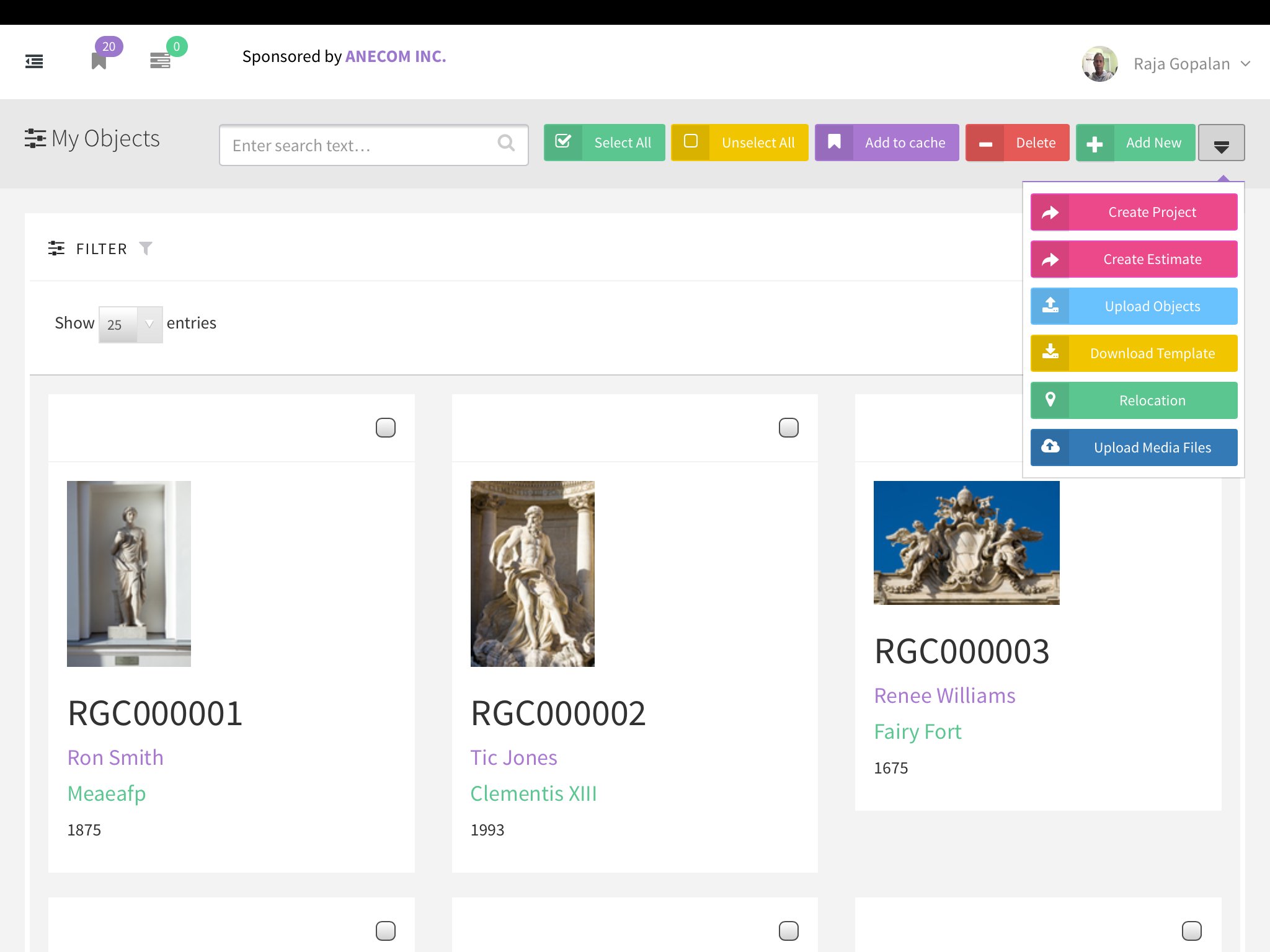Click the year 1993 text
This screenshot has height=952, width=1270.
(x=487, y=830)
